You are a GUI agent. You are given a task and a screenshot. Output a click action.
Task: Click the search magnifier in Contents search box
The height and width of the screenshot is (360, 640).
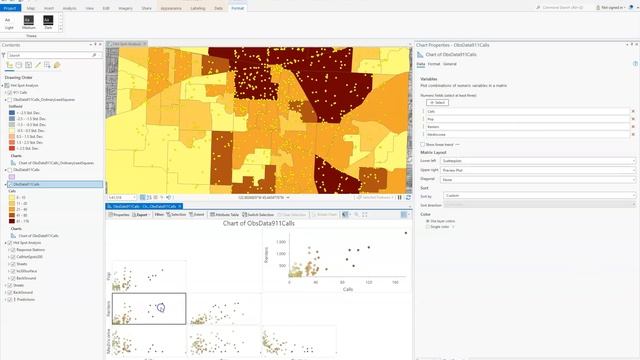click(x=94, y=55)
